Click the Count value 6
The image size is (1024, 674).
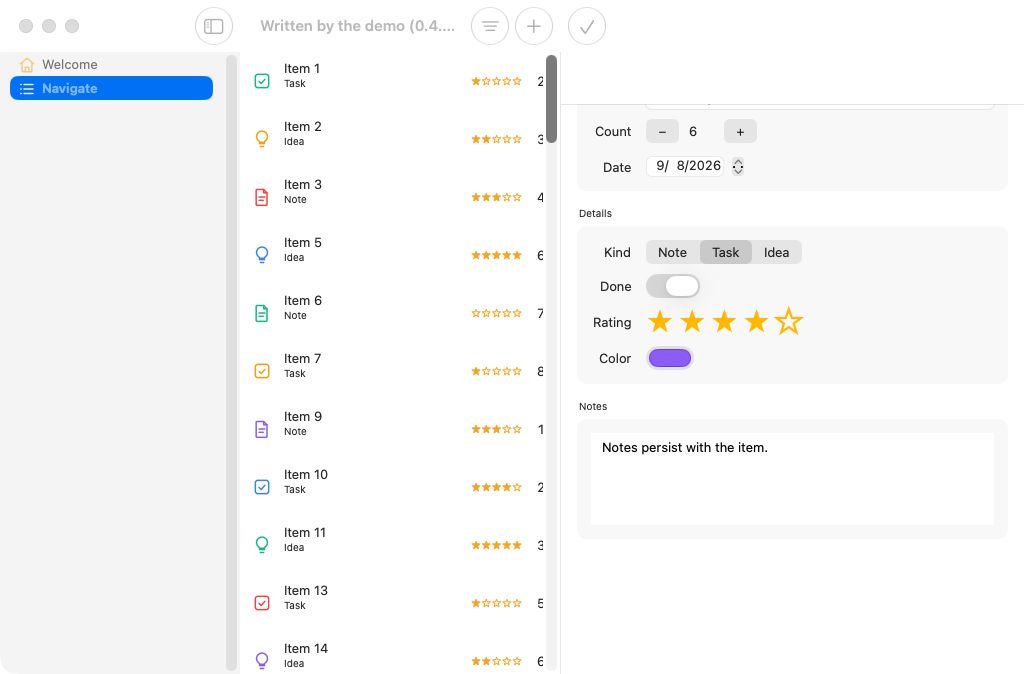(x=693, y=132)
